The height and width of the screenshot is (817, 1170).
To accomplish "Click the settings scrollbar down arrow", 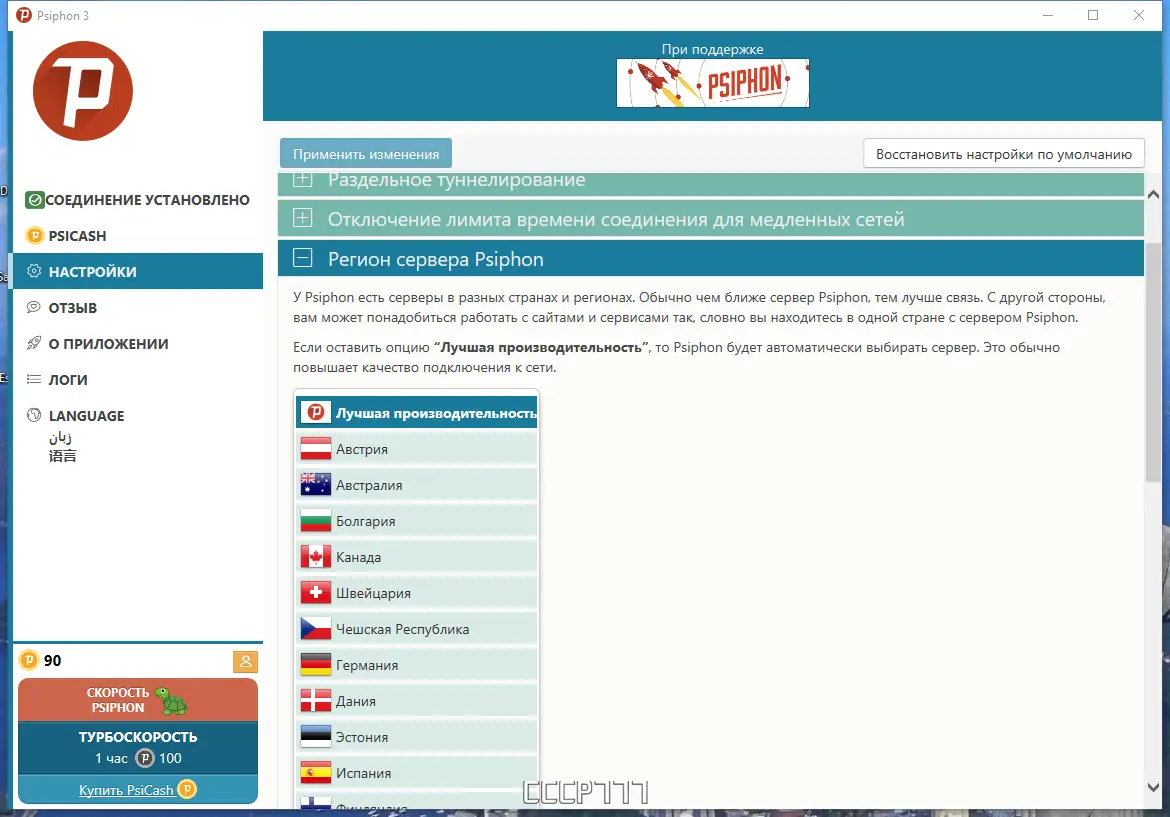I will click(x=1153, y=787).
